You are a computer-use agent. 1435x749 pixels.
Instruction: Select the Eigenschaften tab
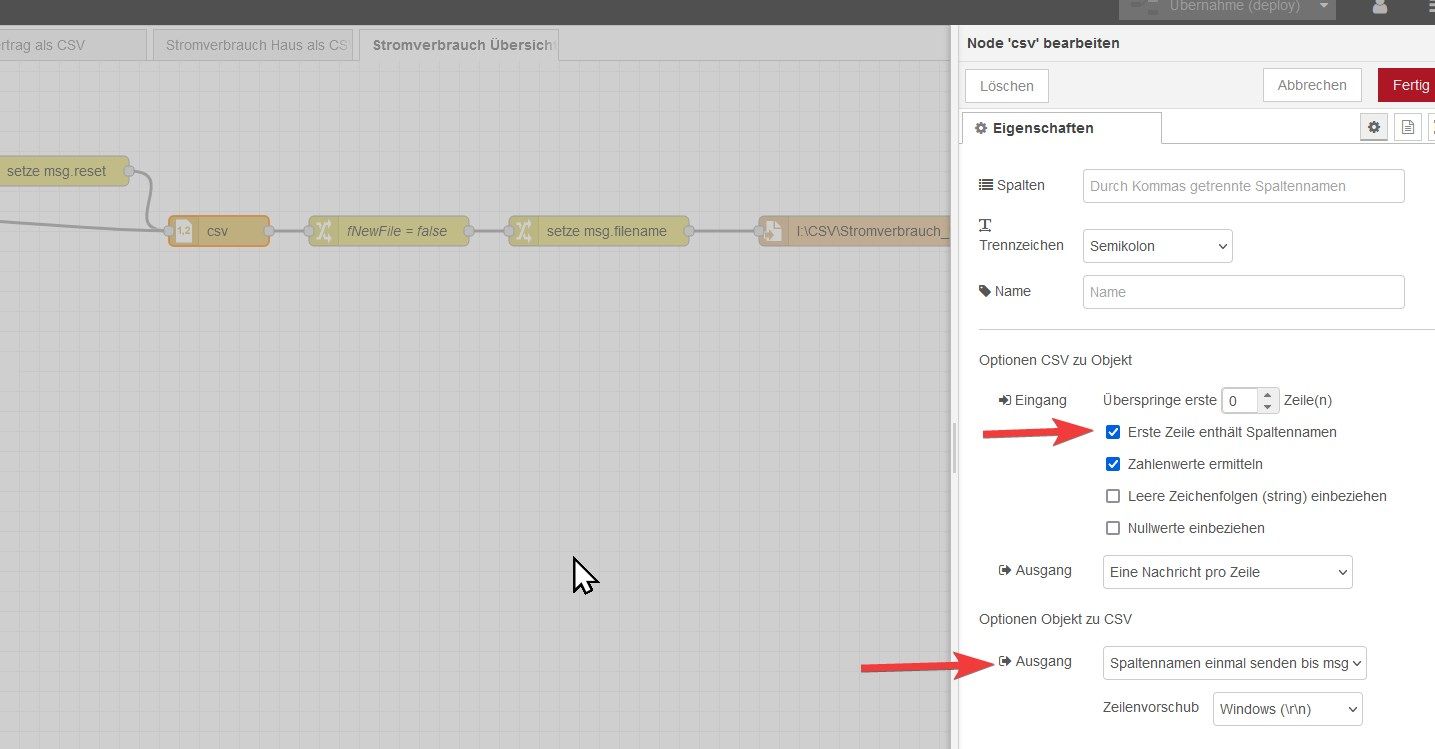(x=1062, y=128)
